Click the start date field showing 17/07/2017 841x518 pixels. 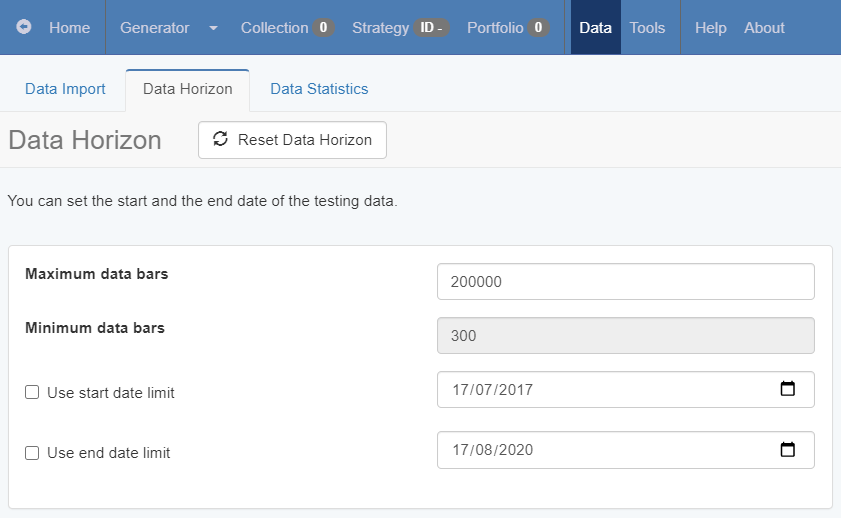pyautogui.click(x=600, y=390)
